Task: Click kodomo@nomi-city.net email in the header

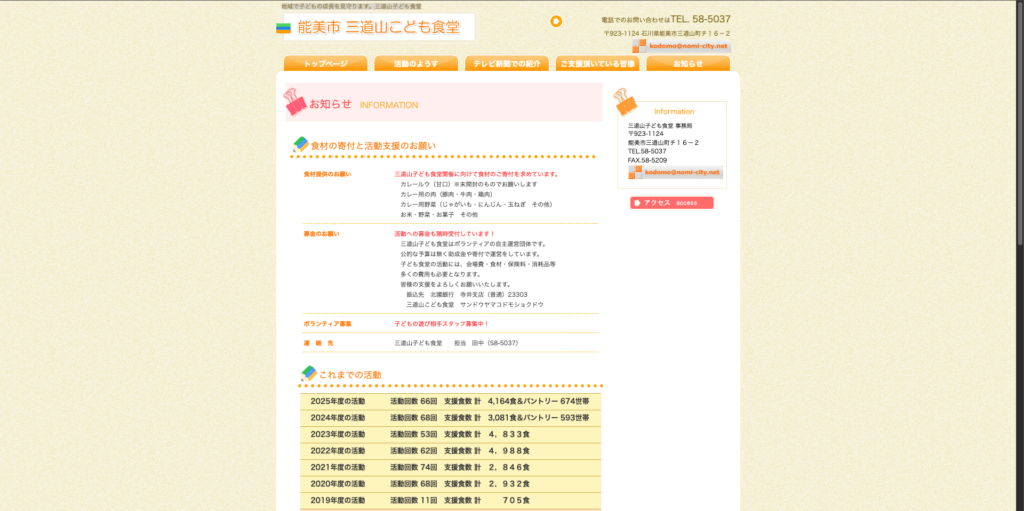Action: pos(688,46)
